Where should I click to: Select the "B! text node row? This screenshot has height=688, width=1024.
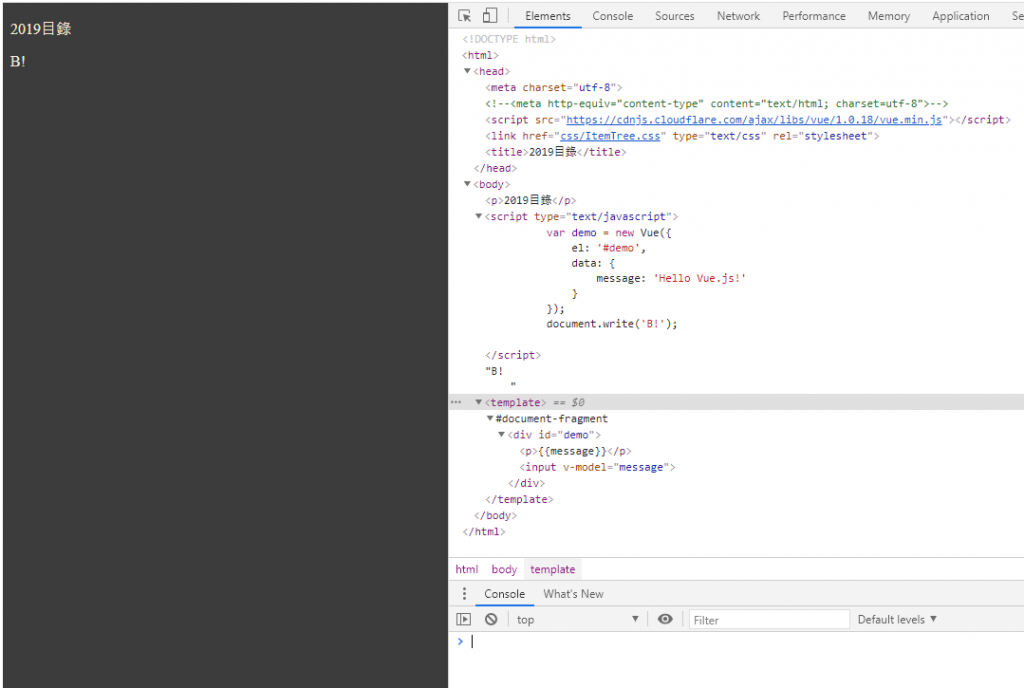494,371
